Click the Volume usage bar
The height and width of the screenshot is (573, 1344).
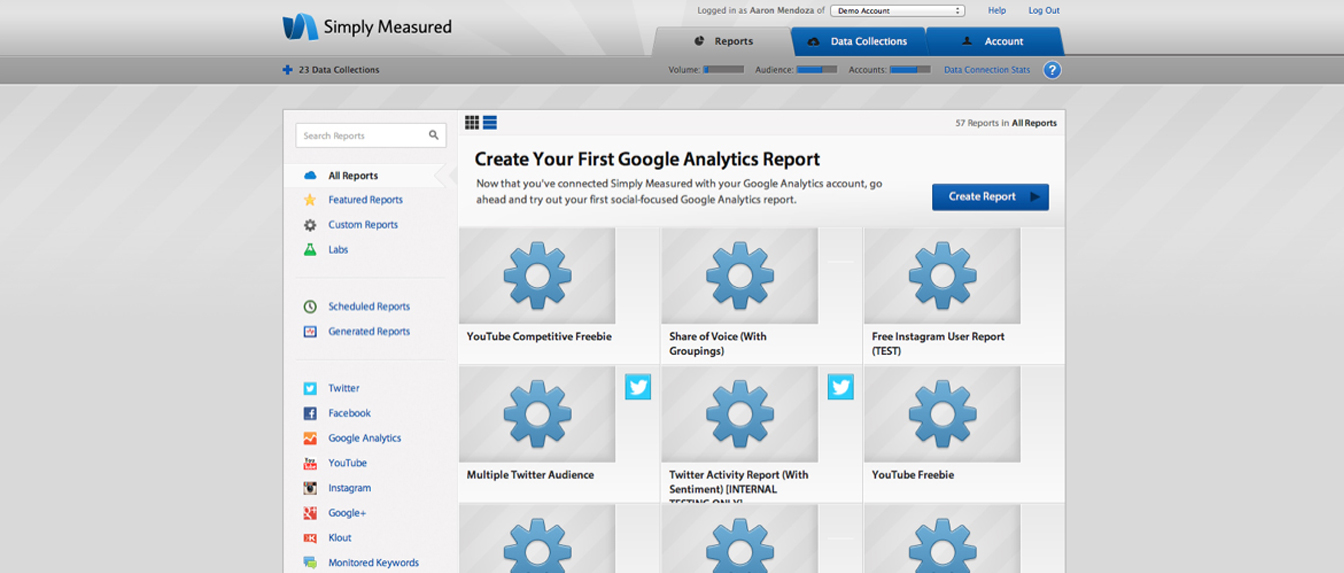(x=724, y=70)
